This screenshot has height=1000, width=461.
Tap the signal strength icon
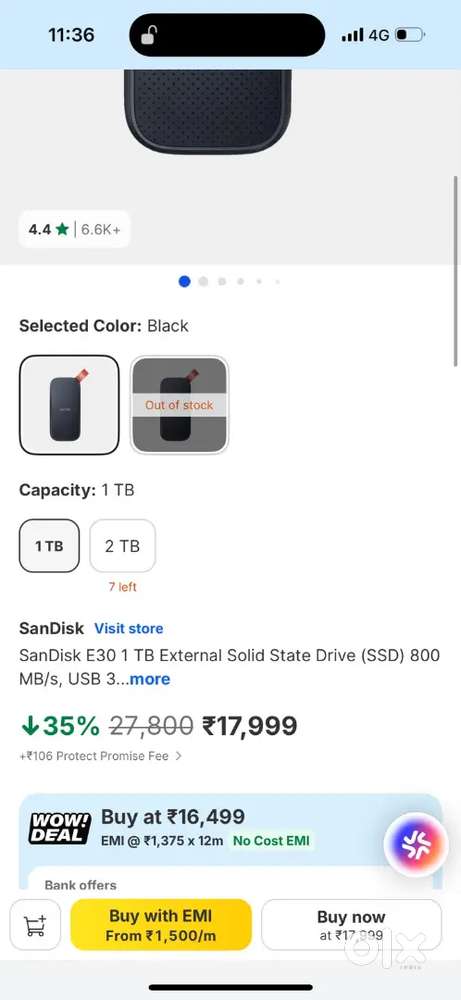click(x=352, y=35)
